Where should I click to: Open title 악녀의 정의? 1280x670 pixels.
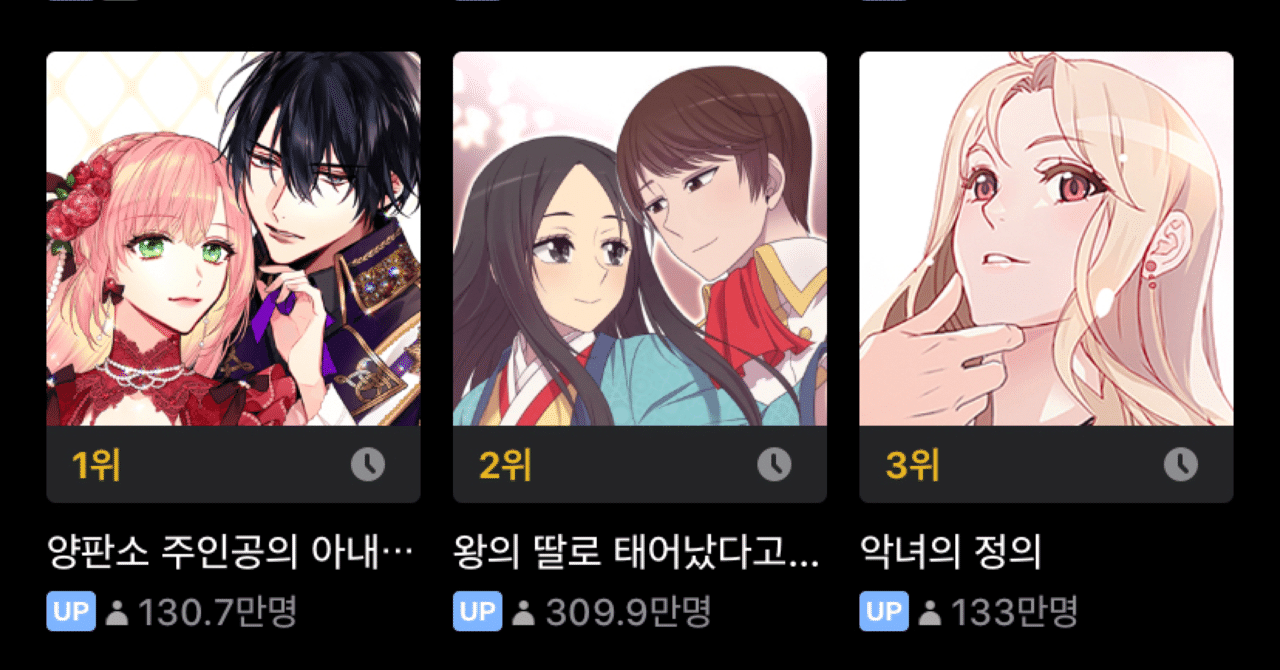[951, 551]
